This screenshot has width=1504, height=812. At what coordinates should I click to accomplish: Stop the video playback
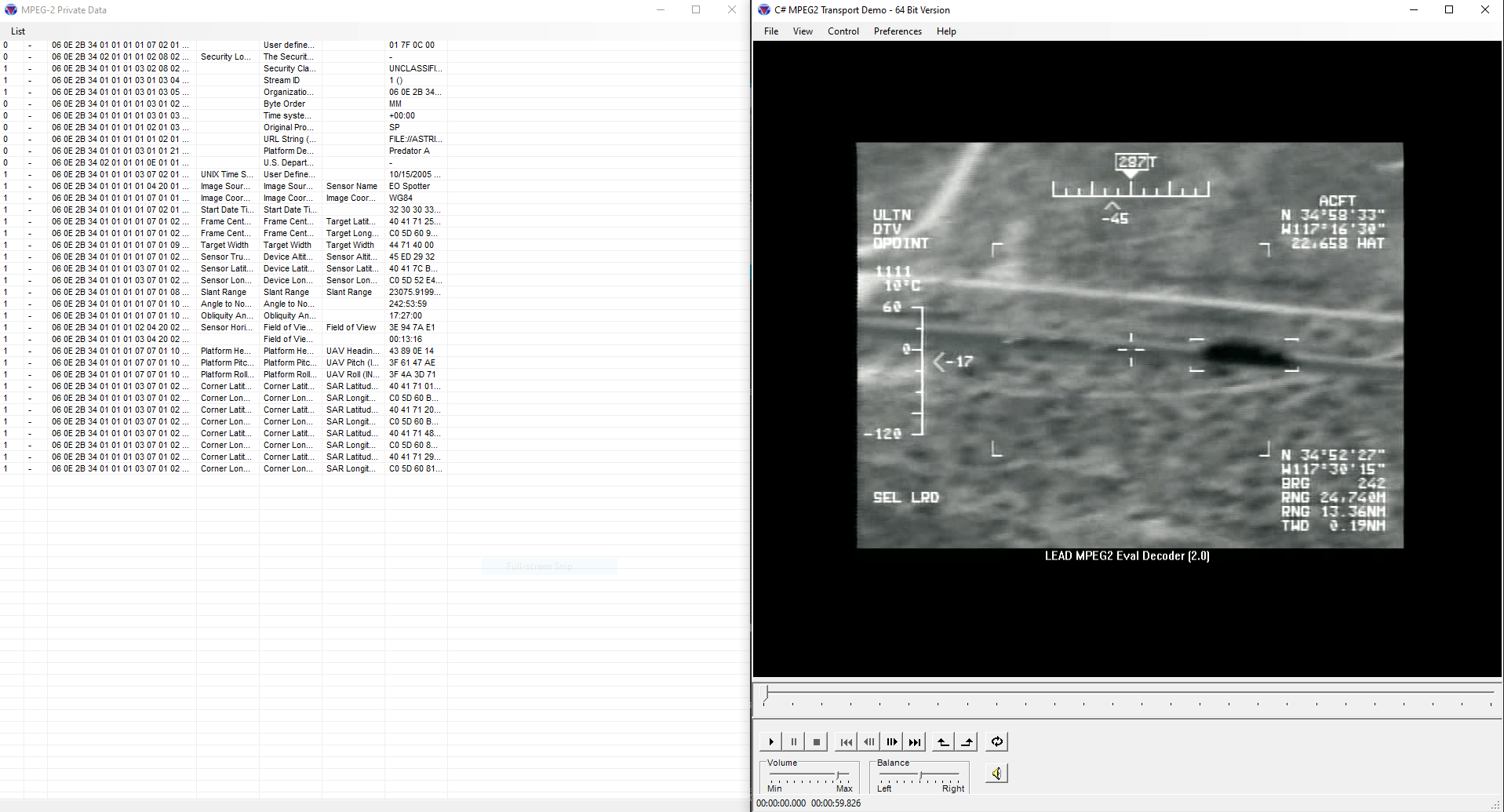[816, 741]
